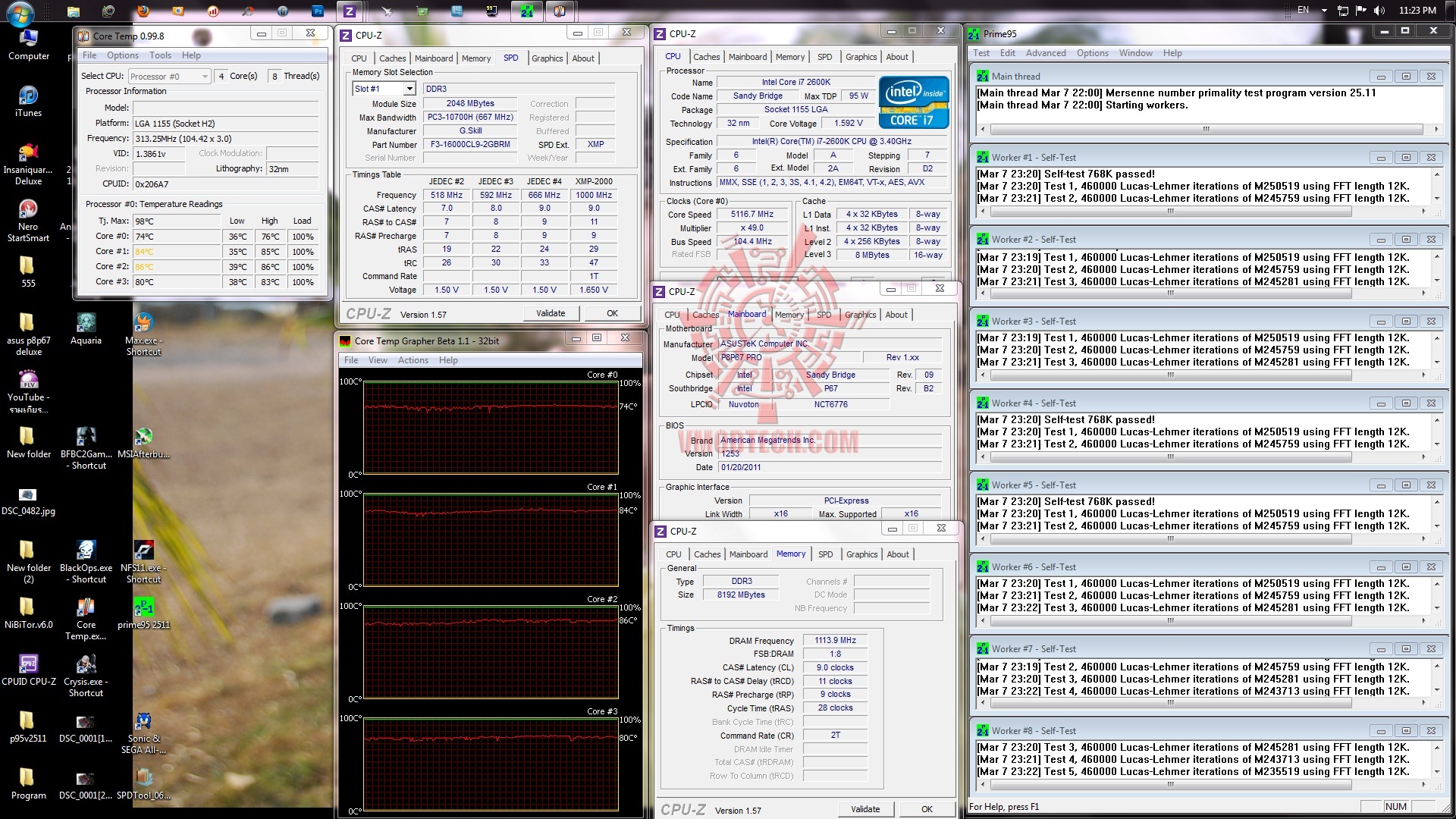Click the Action Center flag tray icon
This screenshot has width=1456, height=819.
tap(1360, 11)
